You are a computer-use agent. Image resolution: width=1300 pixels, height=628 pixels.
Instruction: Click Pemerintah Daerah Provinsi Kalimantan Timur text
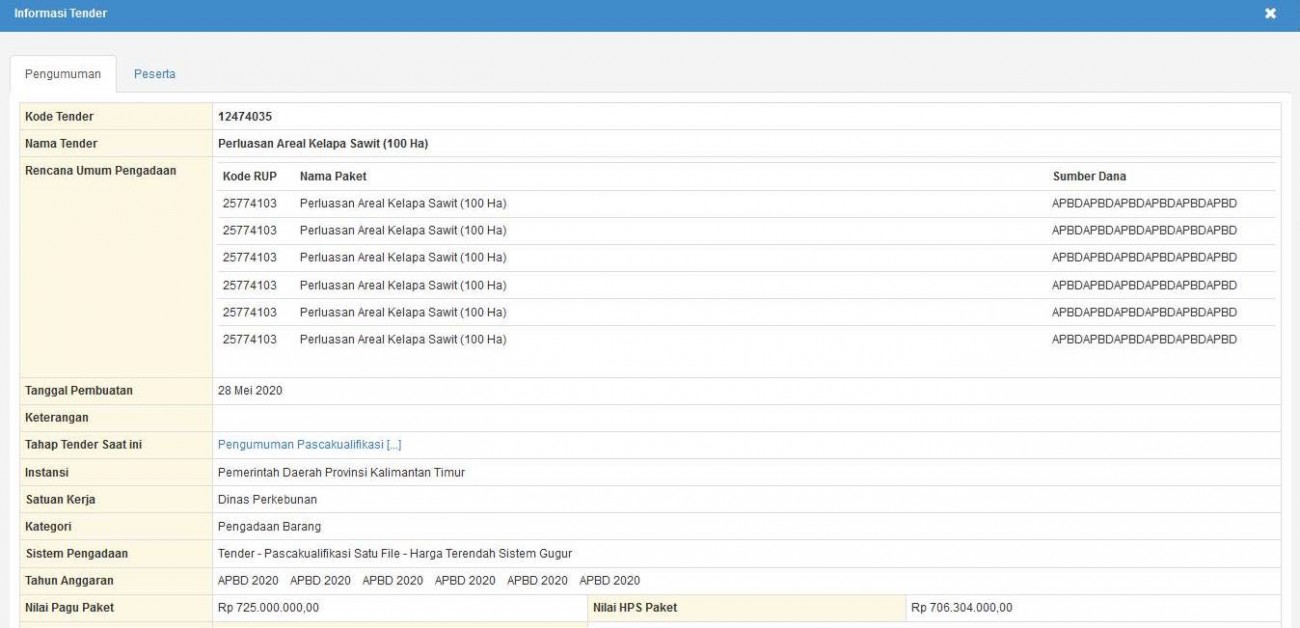(341, 473)
